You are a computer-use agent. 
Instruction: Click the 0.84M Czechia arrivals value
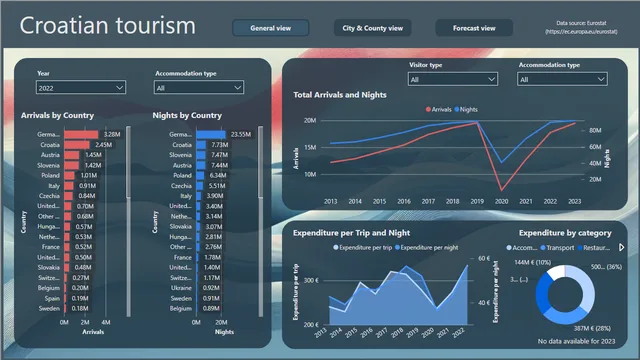coord(87,196)
